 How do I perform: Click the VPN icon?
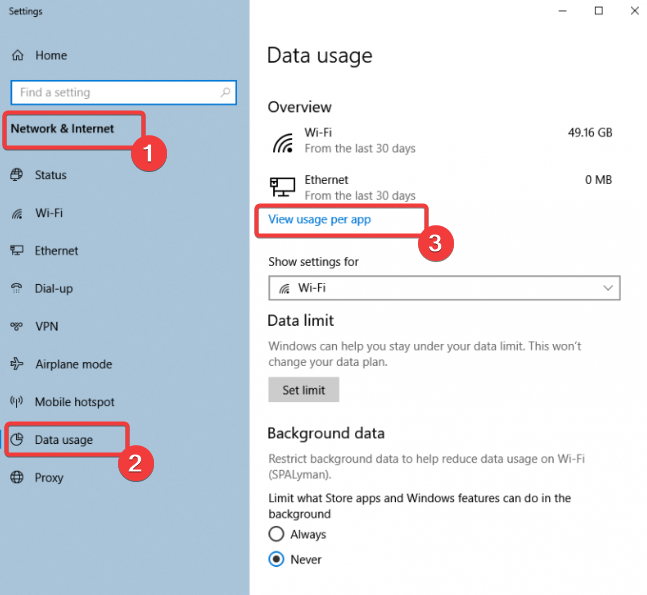point(17,327)
